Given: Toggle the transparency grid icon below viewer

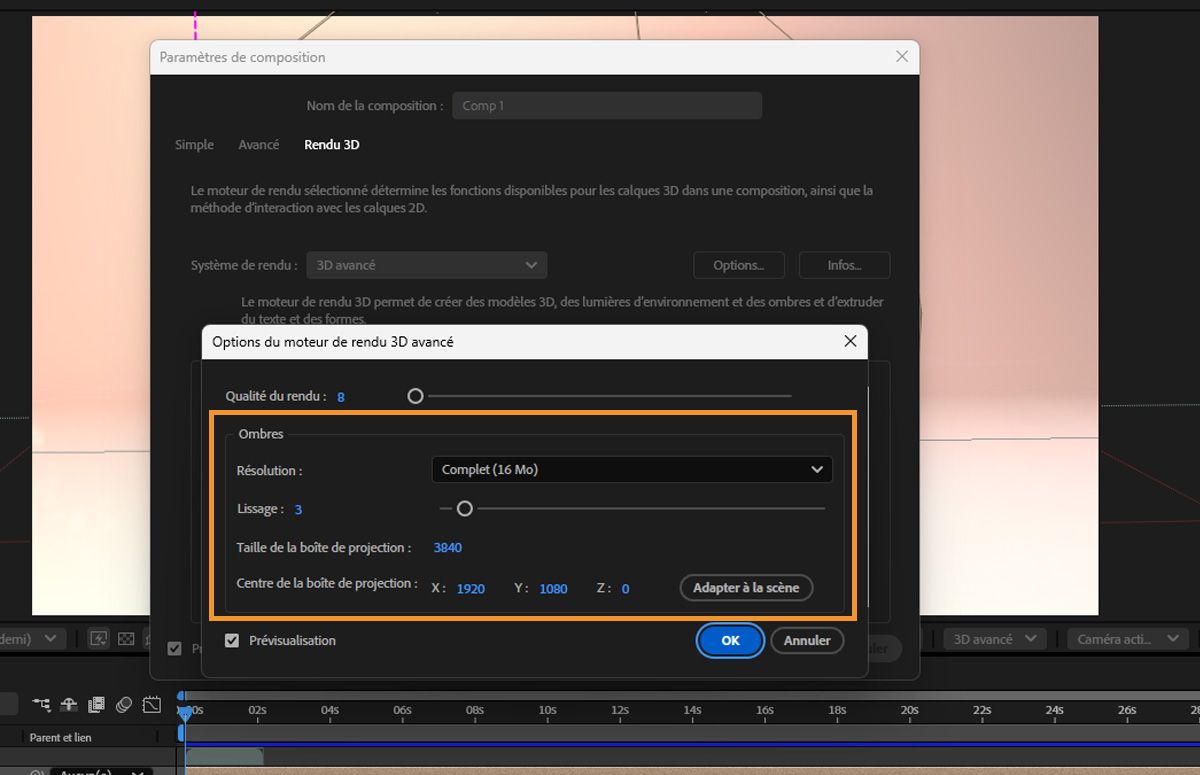Looking at the screenshot, I should [126, 638].
